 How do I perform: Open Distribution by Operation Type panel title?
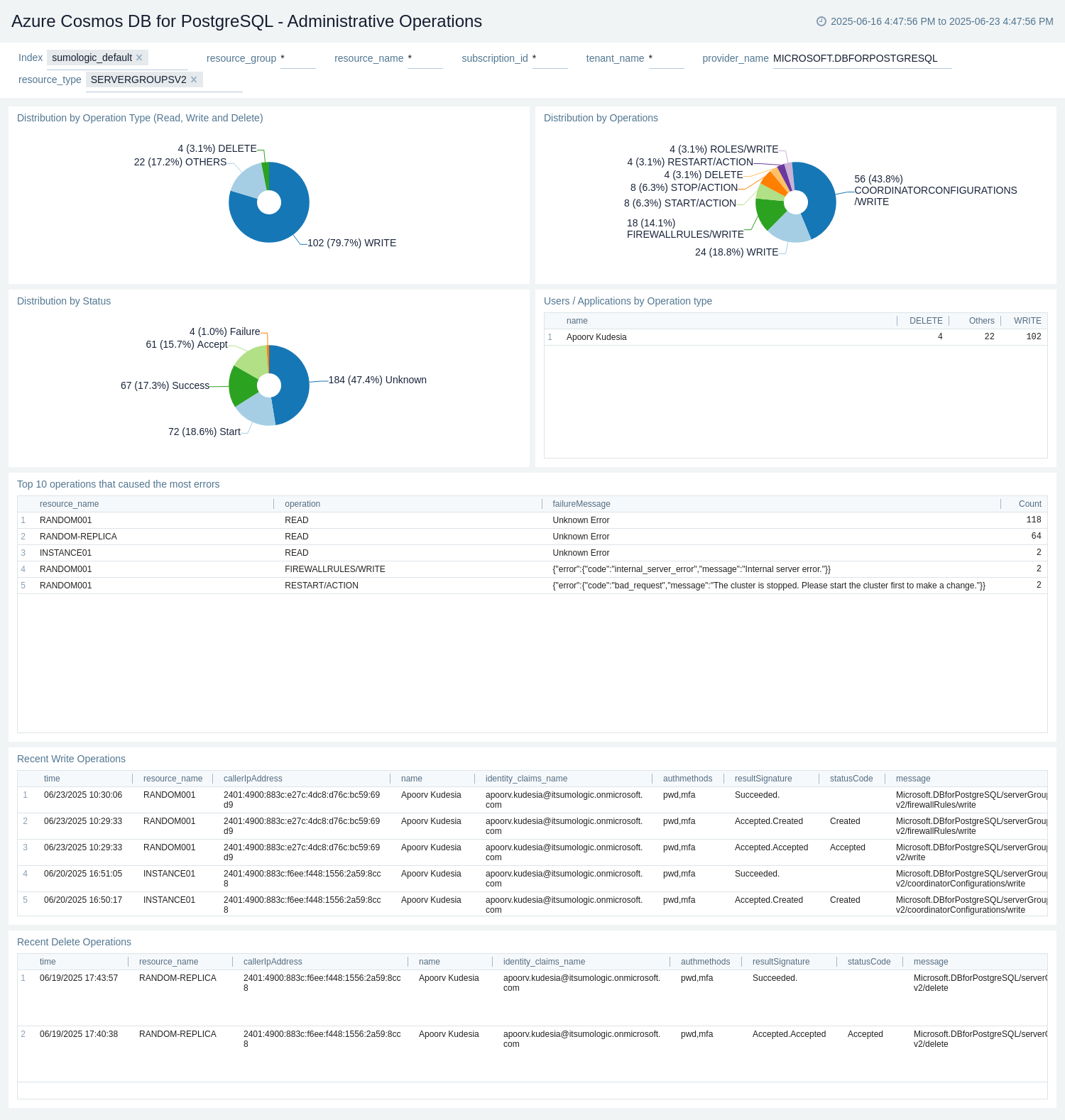pos(140,118)
